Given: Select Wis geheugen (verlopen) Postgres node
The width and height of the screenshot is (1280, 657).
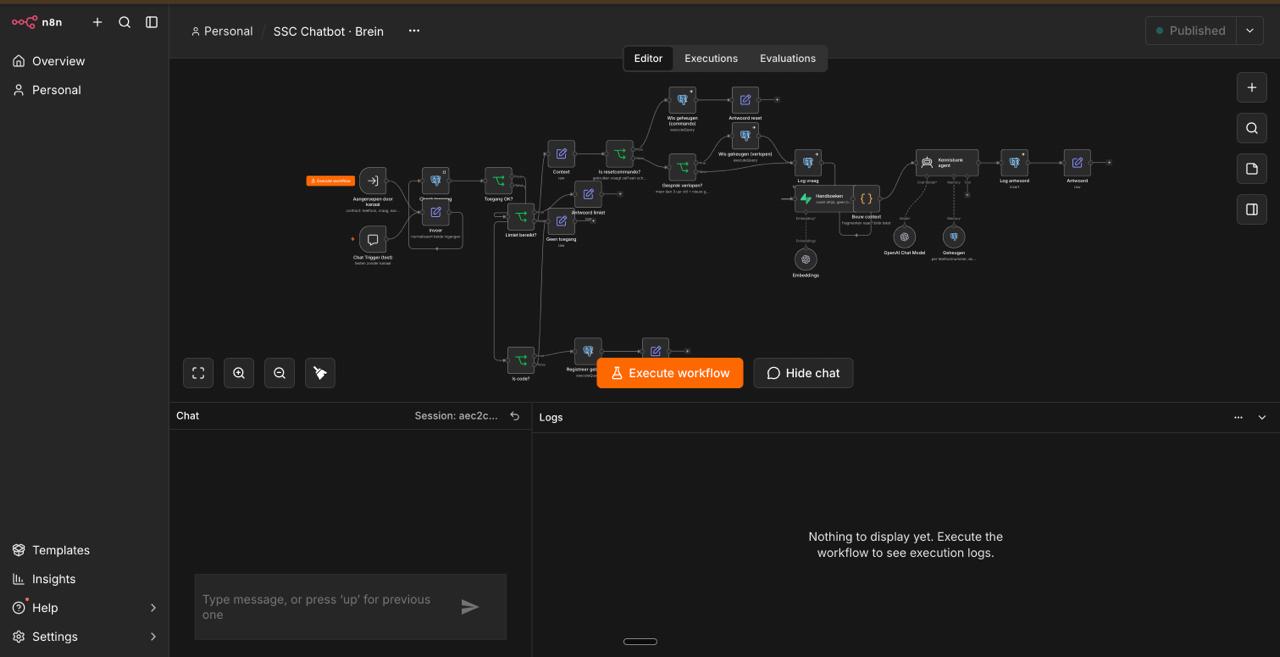Looking at the screenshot, I should tap(745, 136).
